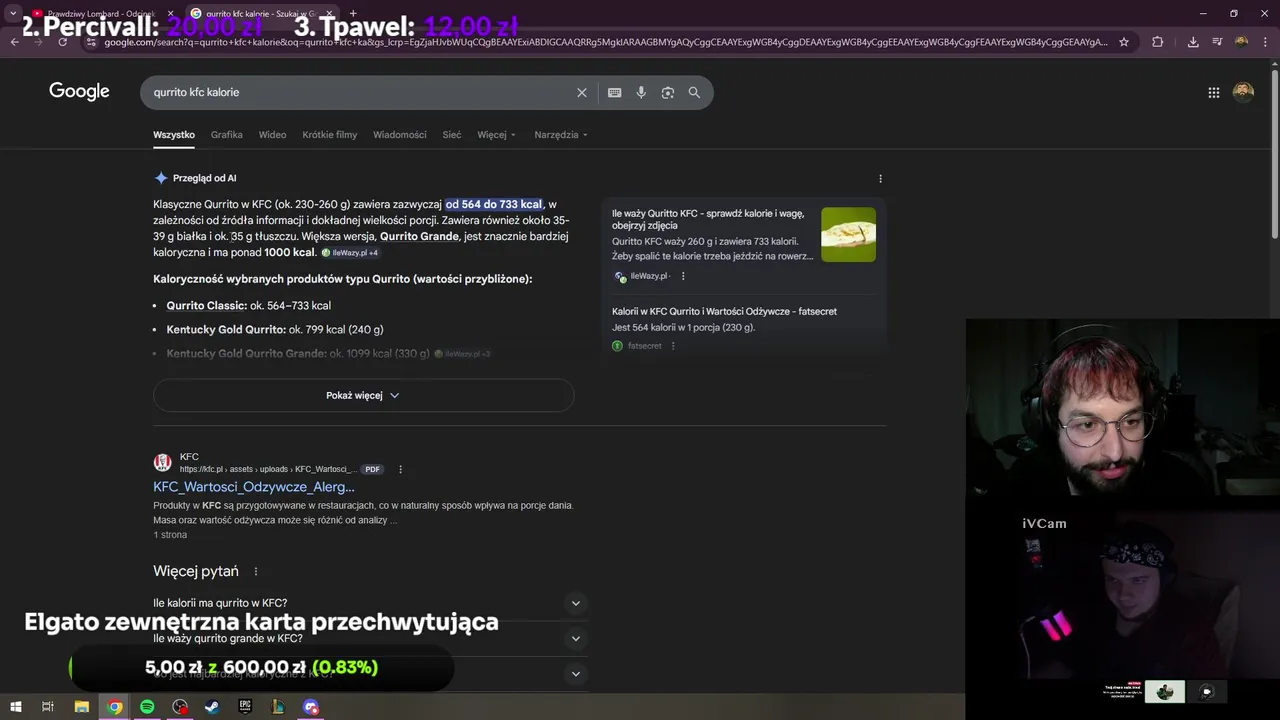1280x720 pixels.
Task: Open Task View on the taskbar
Action: 47,707
